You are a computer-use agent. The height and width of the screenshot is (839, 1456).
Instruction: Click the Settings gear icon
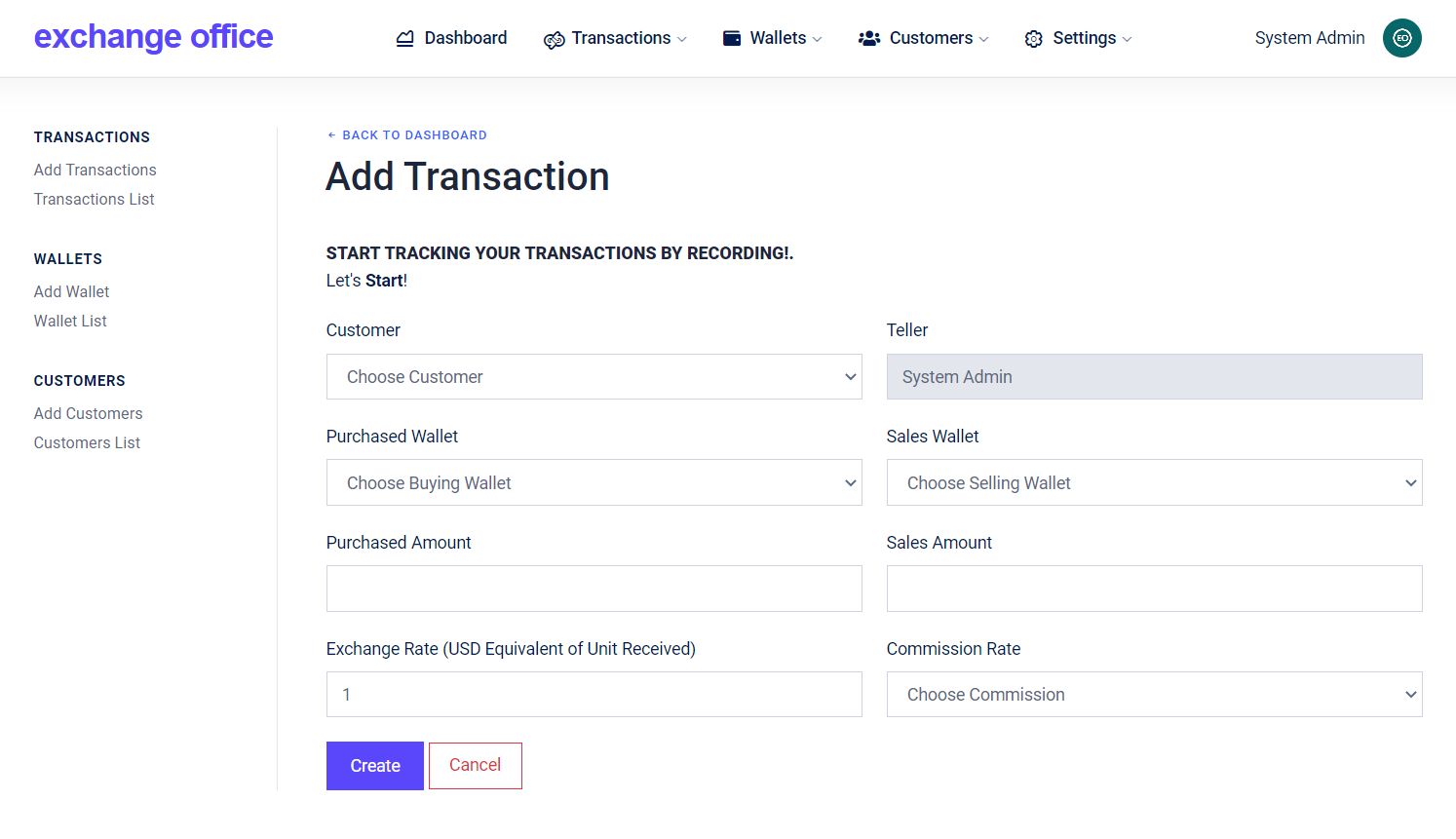[x=1034, y=39]
